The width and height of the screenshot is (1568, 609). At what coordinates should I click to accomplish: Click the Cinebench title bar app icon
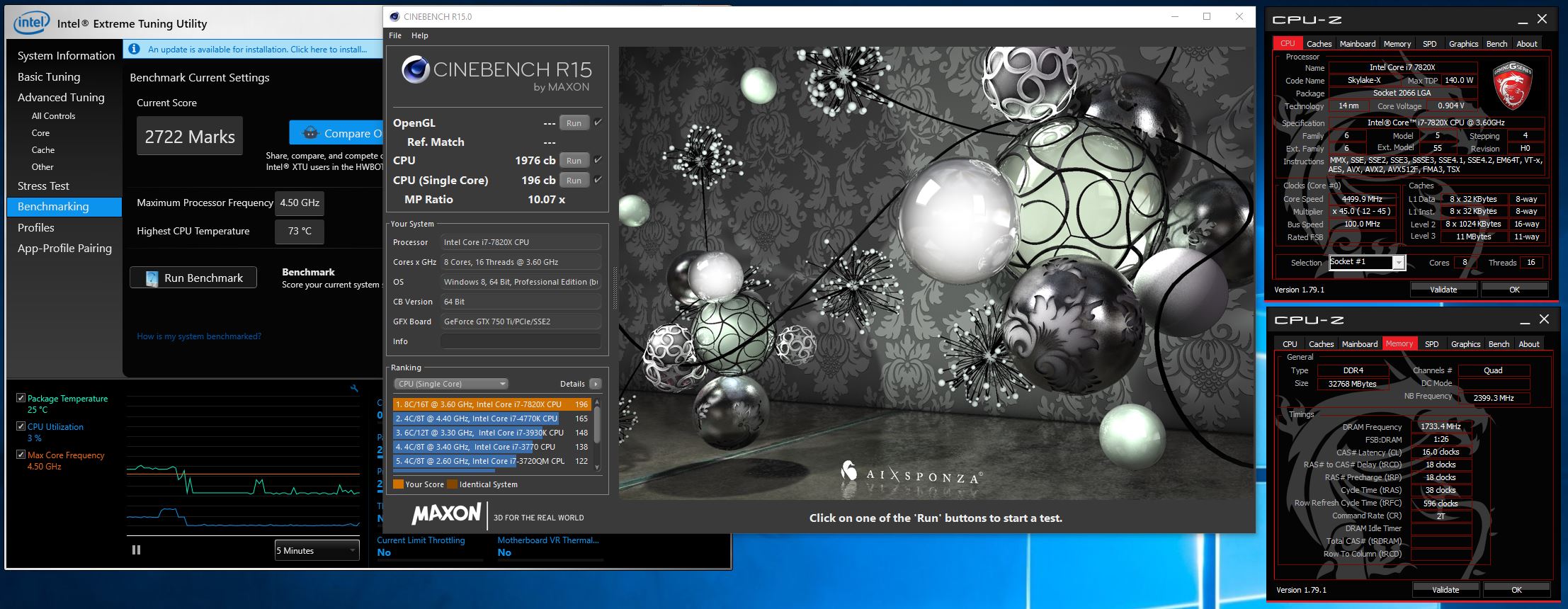pos(394,17)
